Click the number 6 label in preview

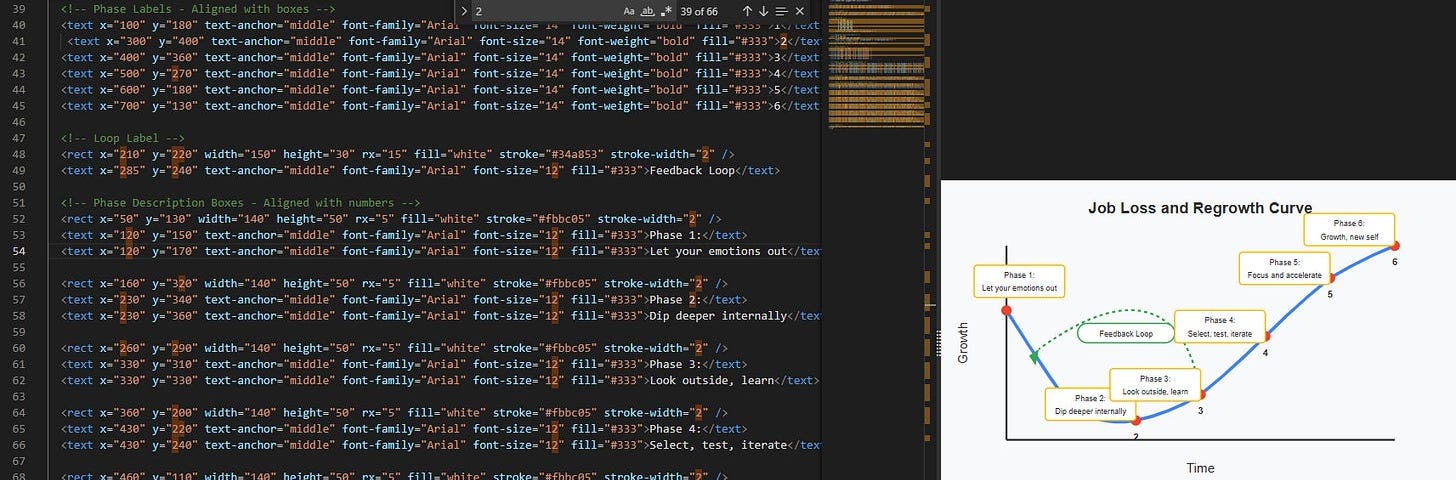click(1395, 262)
